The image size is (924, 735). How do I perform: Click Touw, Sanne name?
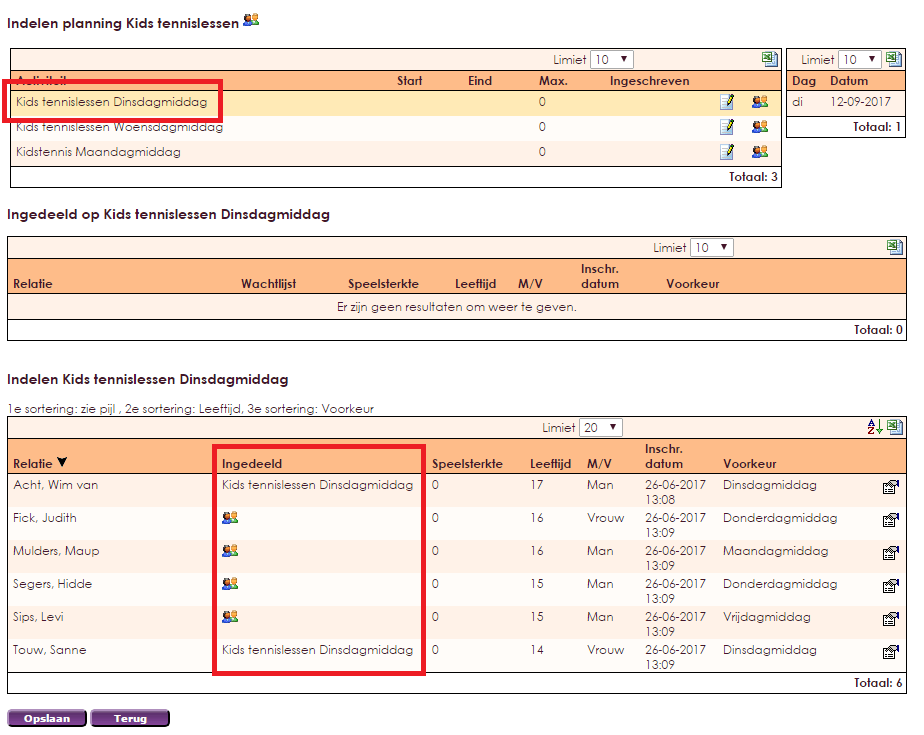50,650
